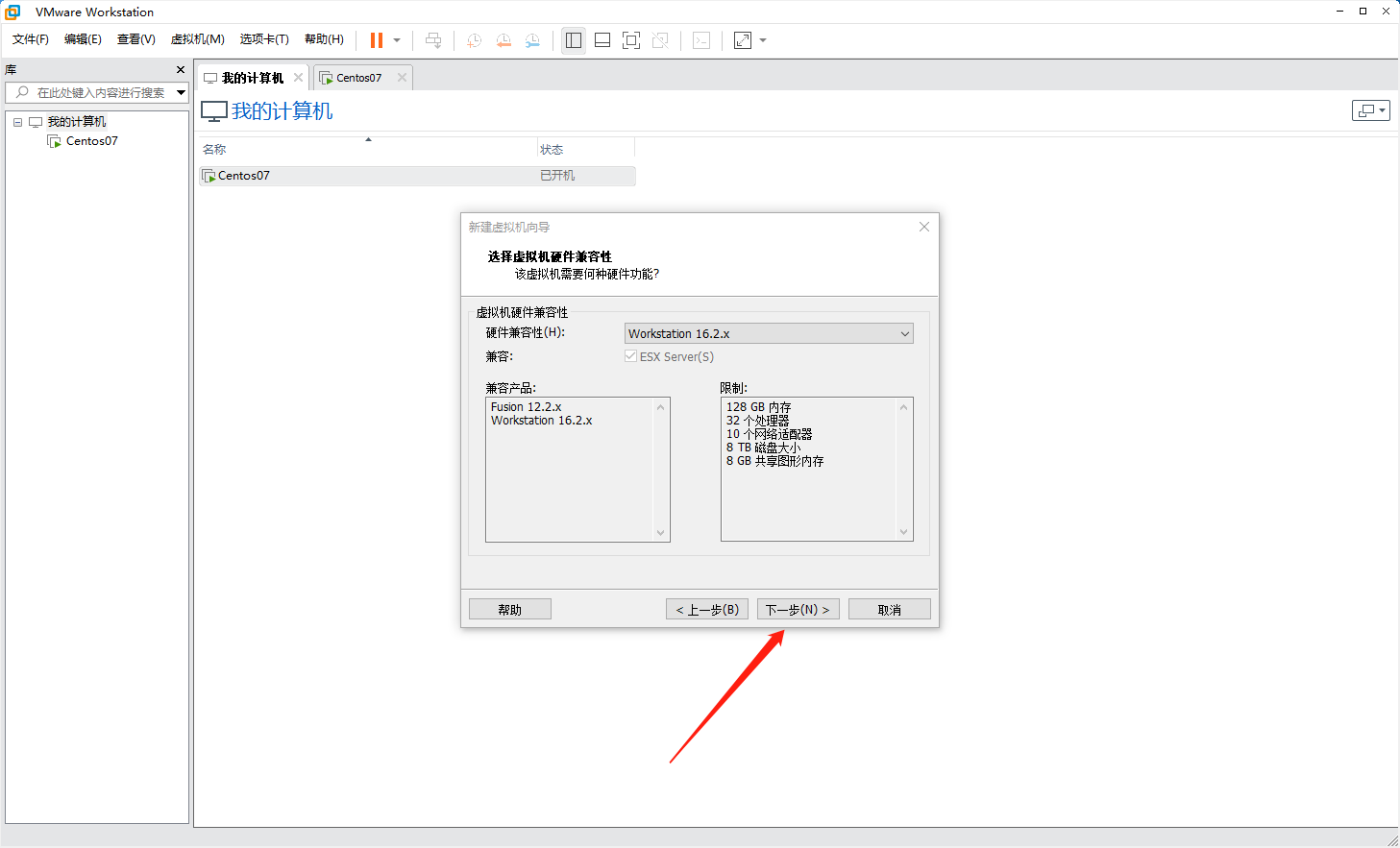Click the stretch guest display icon
1400x848 pixels.
click(743, 40)
